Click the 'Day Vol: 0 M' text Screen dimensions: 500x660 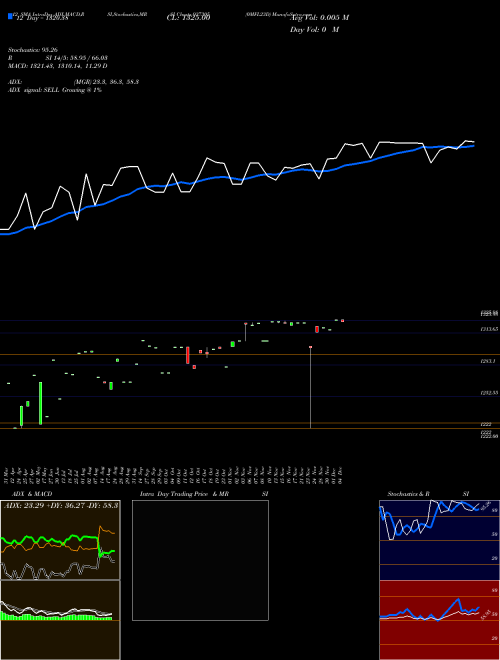[314, 30]
